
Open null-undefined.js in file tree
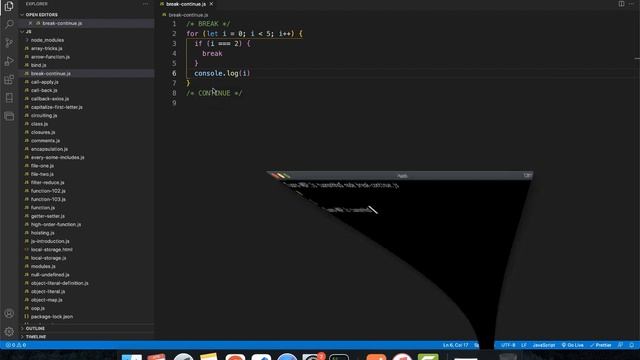[x=50, y=274]
